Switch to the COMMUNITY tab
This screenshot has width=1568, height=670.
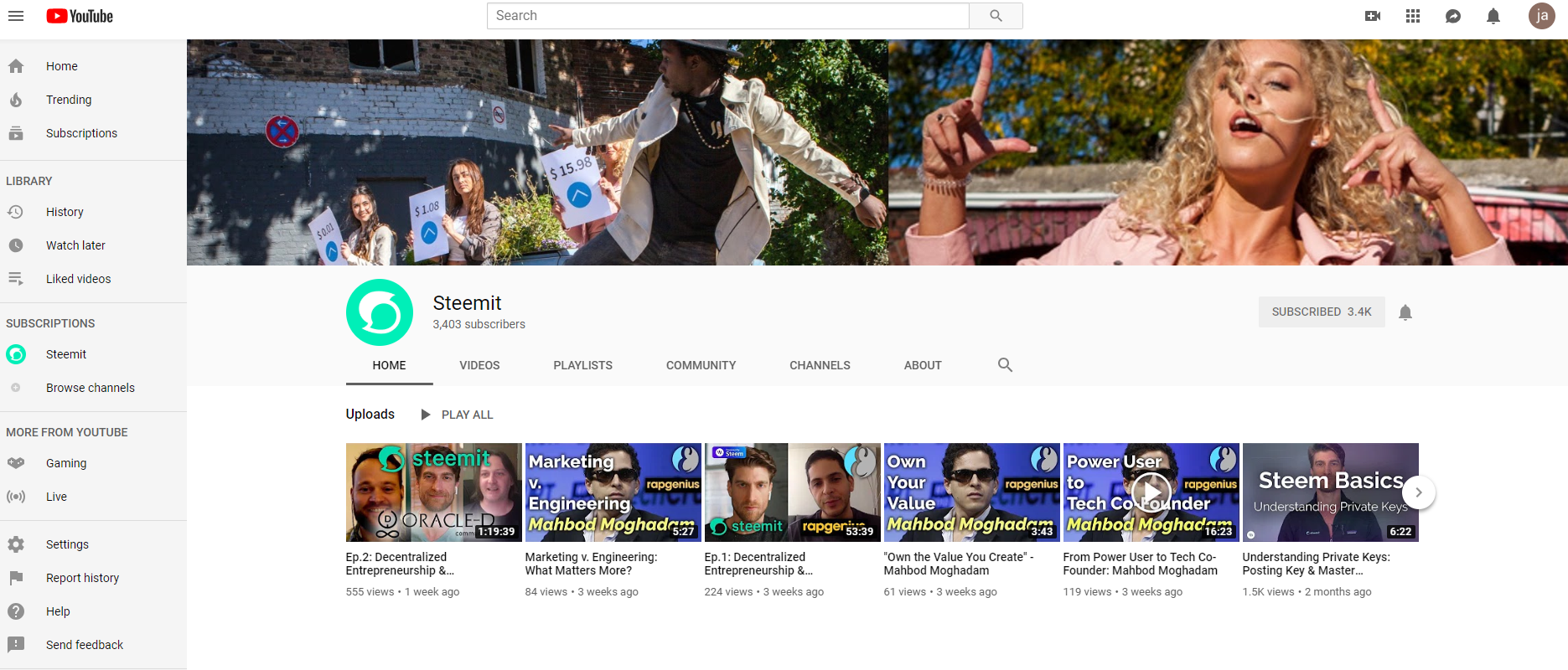(x=701, y=365)
